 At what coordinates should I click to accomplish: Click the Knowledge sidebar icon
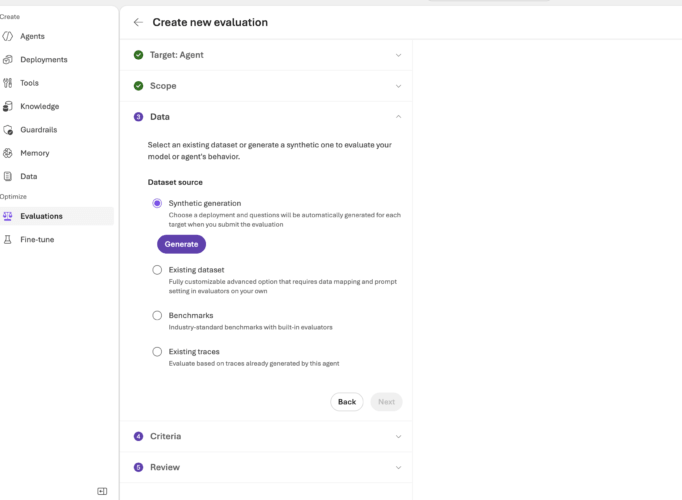tap(7, 107)
